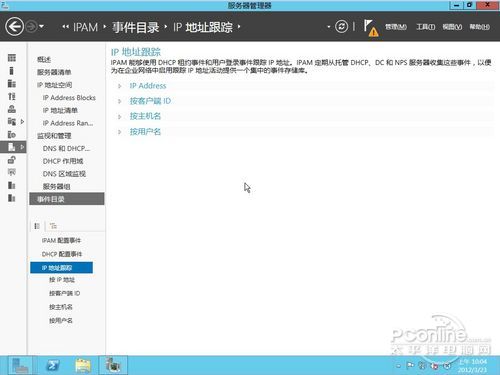Open the dropdown arrow left of Refresh
The width and height of the screenshot is (500, 375).
point(329,27)
